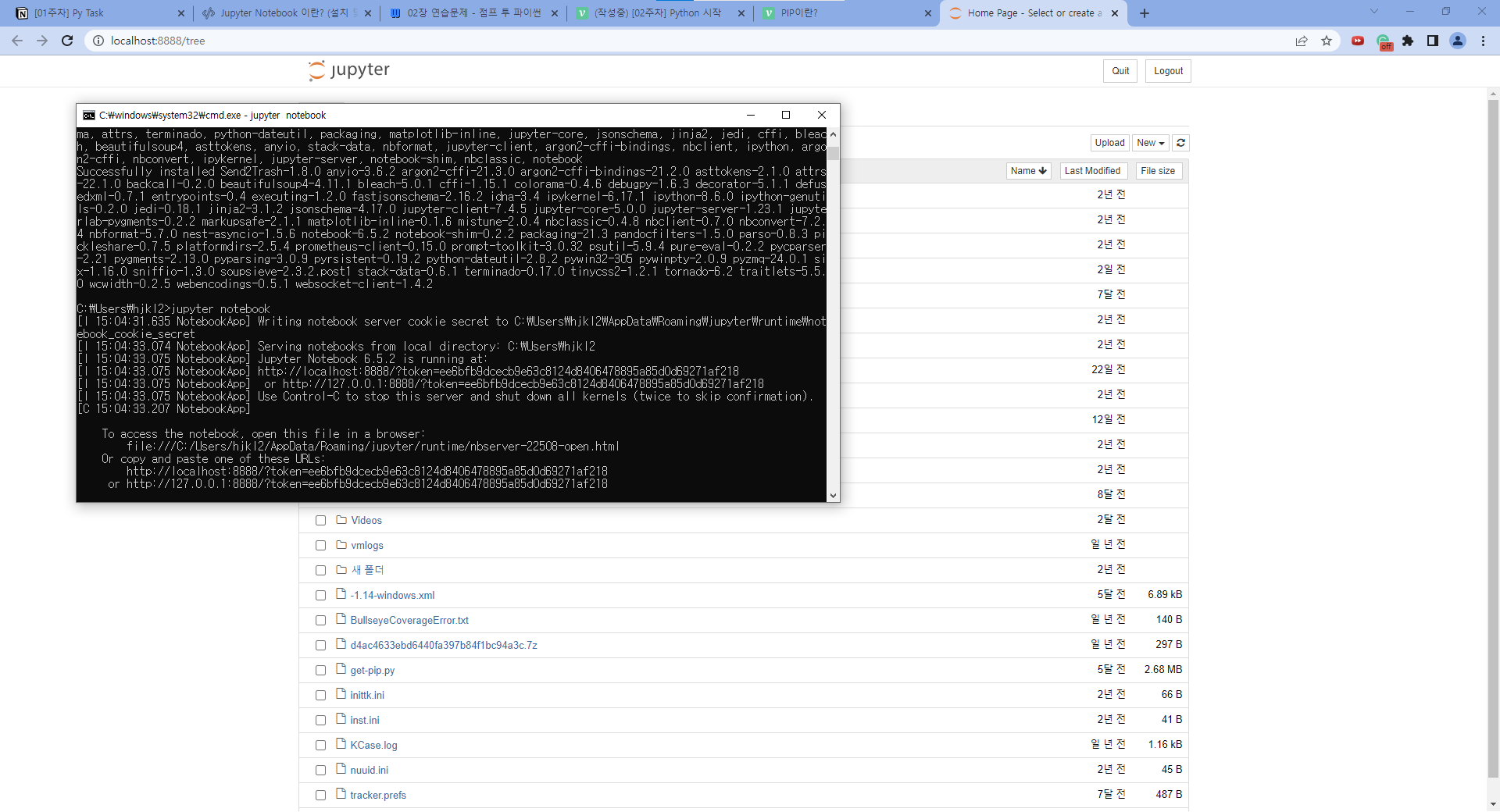Click the cmd window scroll up arrow

click(833, 134)
